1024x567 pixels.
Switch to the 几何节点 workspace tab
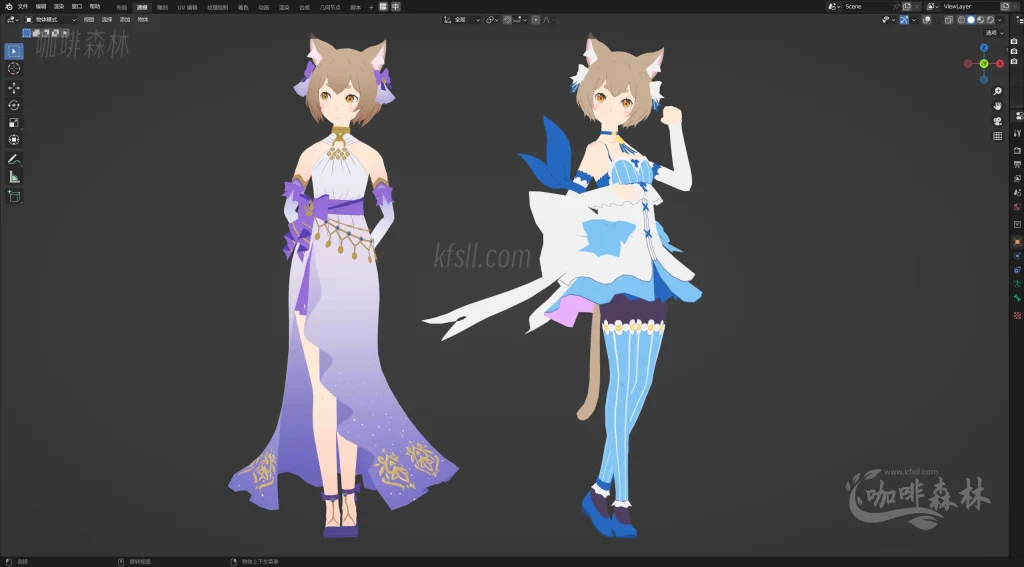330,7
